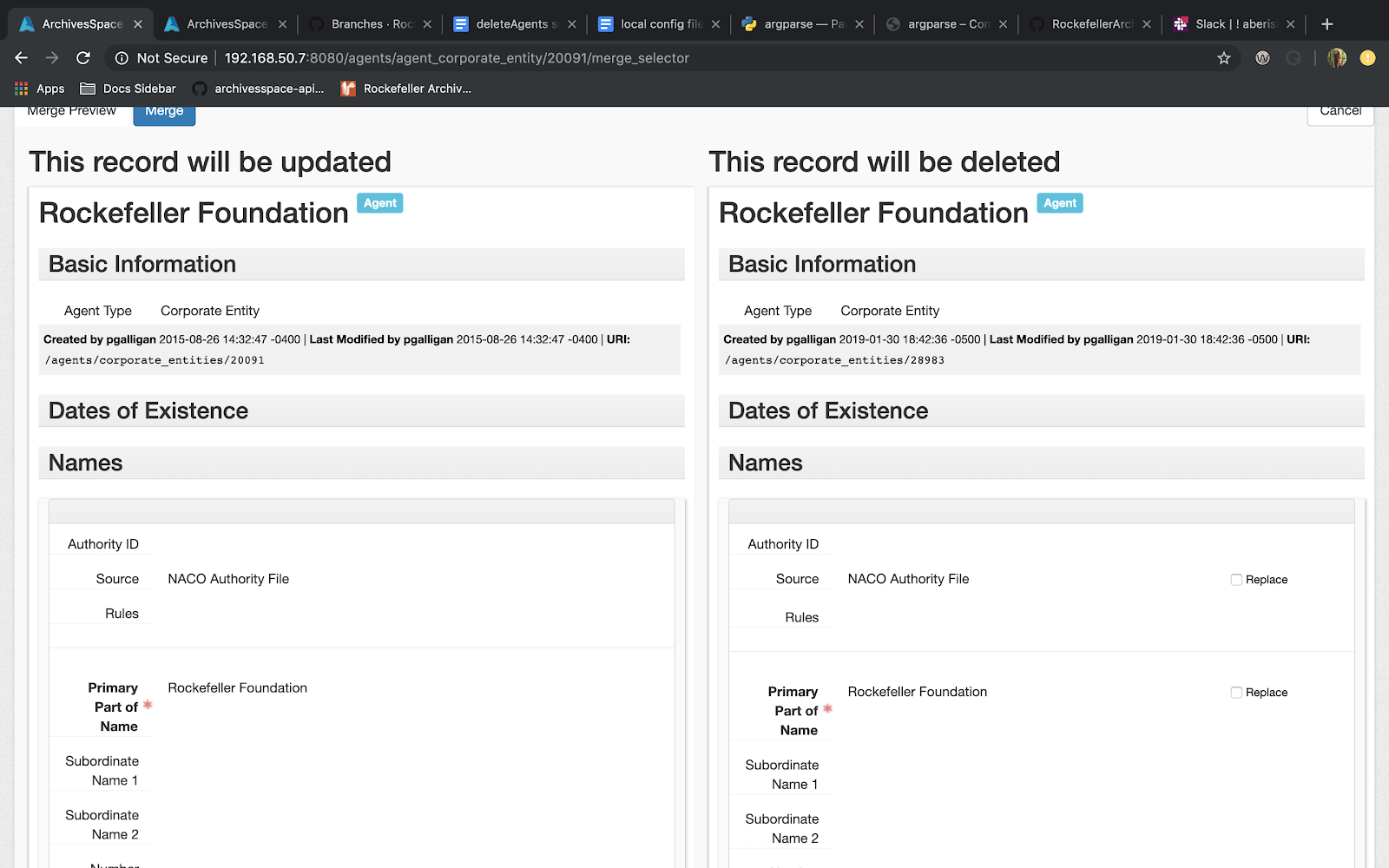Switch to Branches GitHub tab
Image resolution: width=1389 pixels, height=868 pixels.
tap(371, 24)
